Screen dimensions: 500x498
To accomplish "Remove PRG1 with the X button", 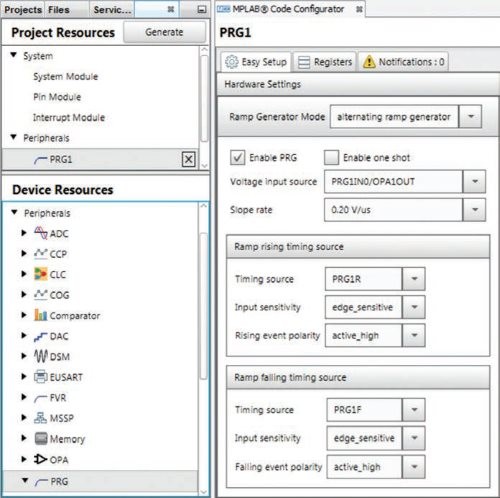I will pos(189,159).
